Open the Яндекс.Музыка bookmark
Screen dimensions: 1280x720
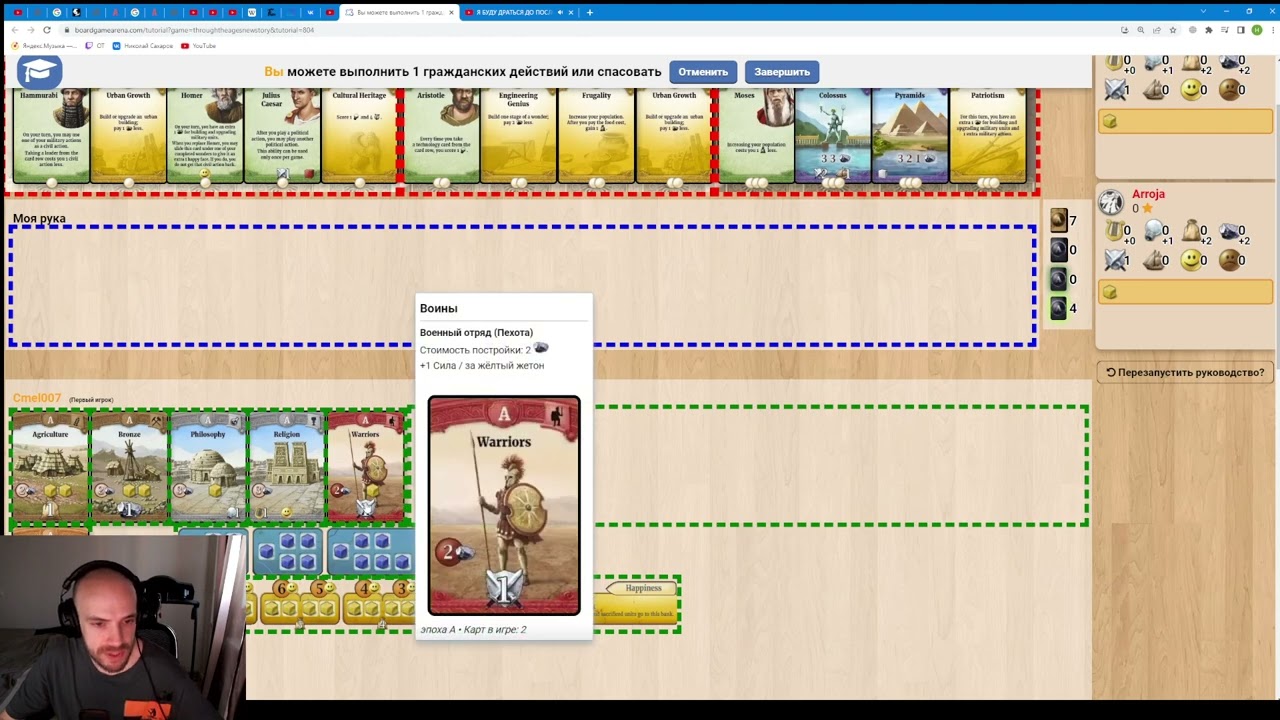click(x=44, y=46)
